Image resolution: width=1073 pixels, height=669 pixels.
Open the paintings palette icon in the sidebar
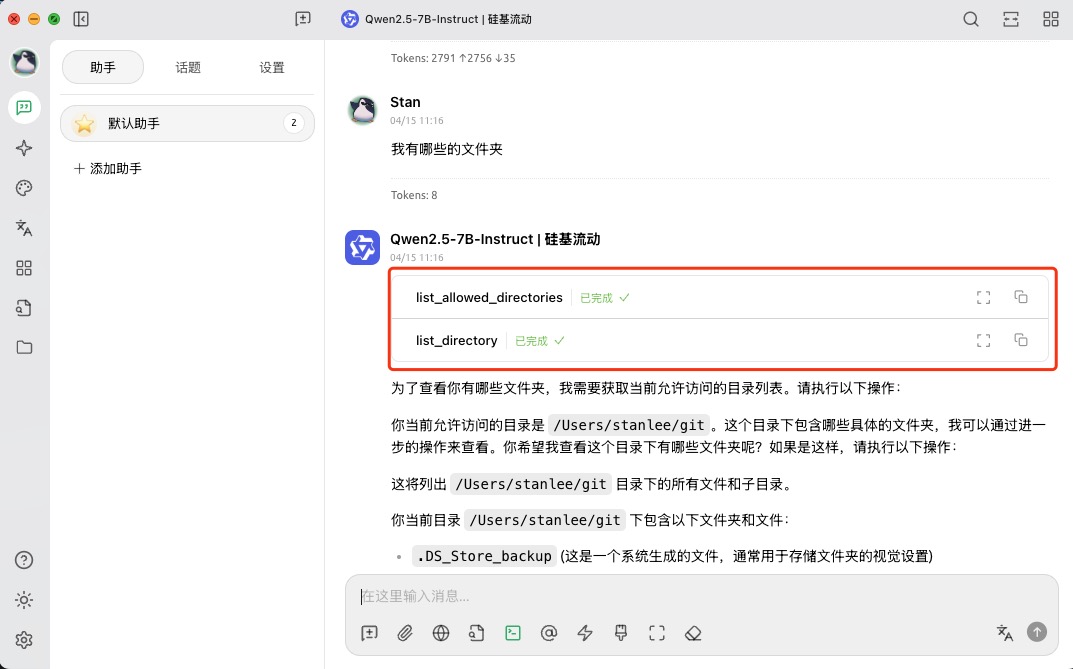point(24,188)
